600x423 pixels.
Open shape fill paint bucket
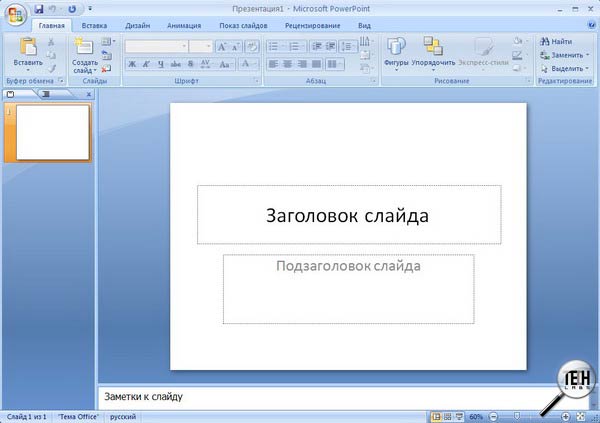[x=520, y=41]
